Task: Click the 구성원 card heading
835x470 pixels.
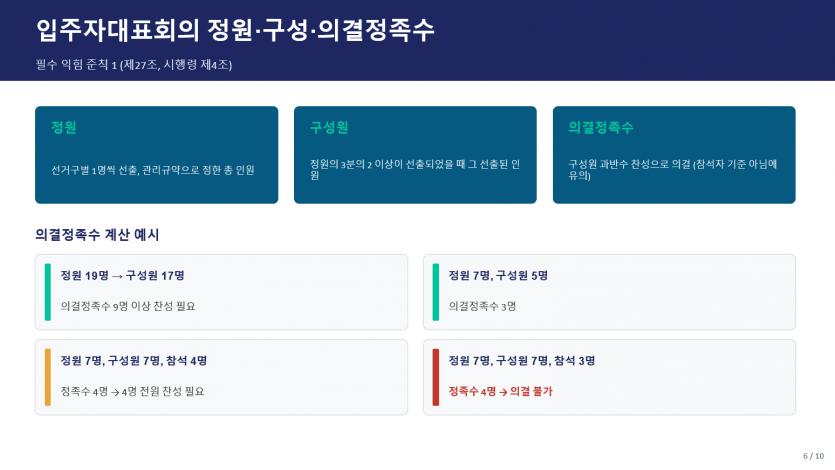Action: [x=329, y=128]
